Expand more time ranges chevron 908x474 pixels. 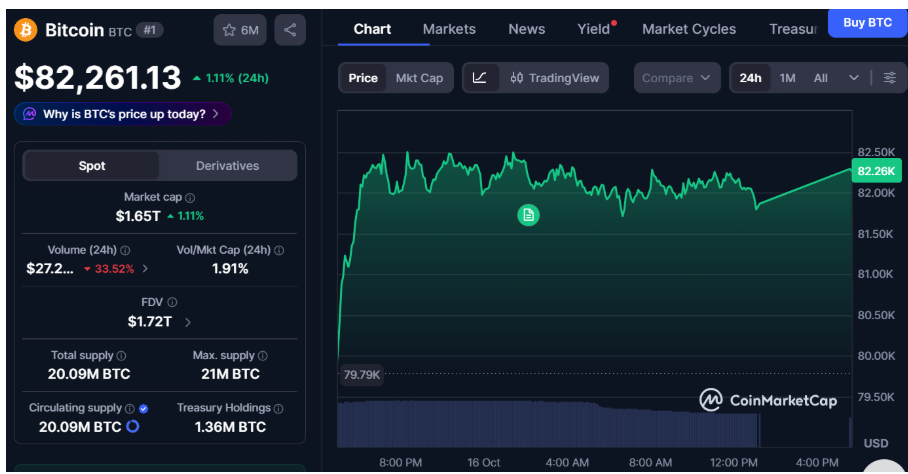point(854,78)
